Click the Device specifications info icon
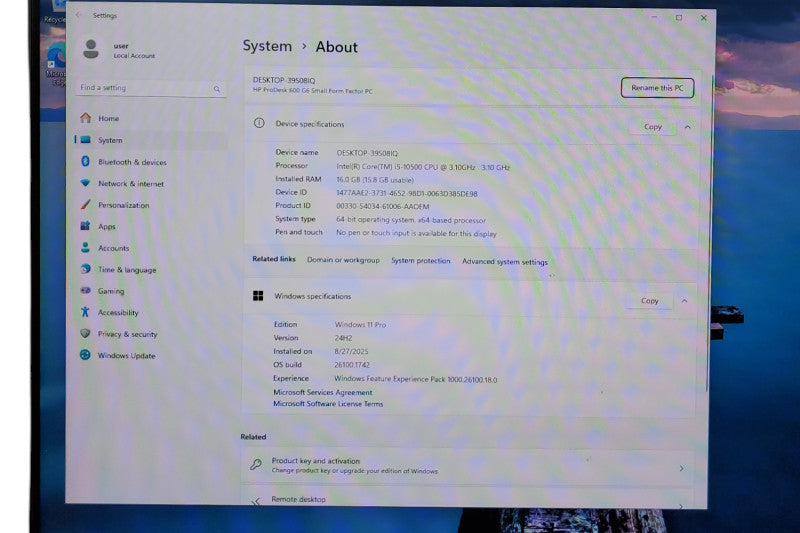800x533 pixels. (x=259, y=123)
